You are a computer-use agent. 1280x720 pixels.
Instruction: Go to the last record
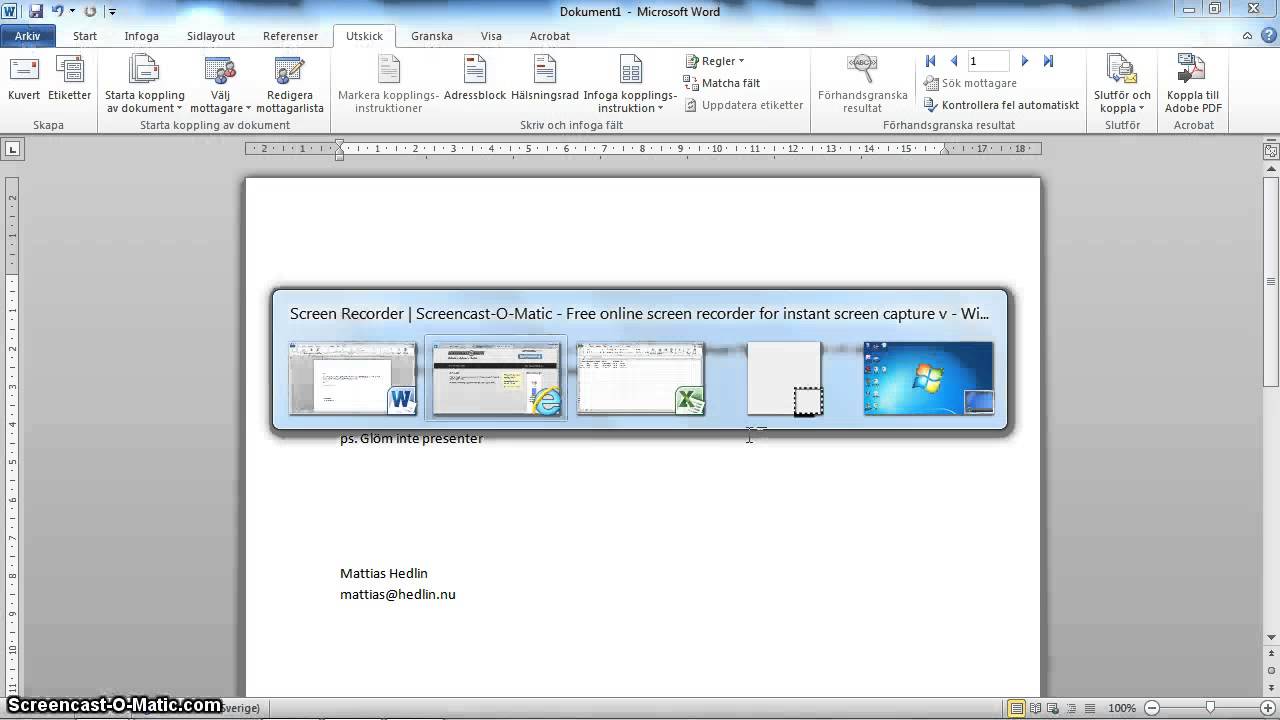[x=1048, y=61]
